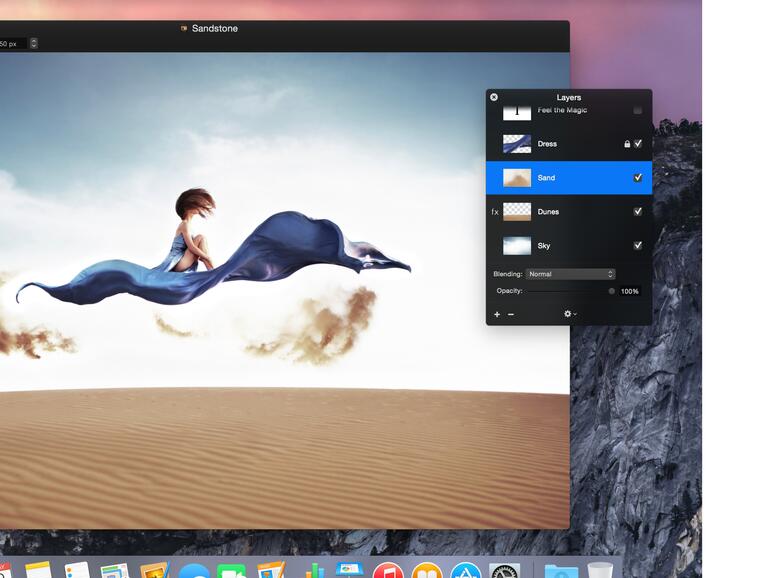Viewport: 770px width, 578px height.
Task: Toggle the Sky layer visibility checkbox
Action: coord(638,246)
